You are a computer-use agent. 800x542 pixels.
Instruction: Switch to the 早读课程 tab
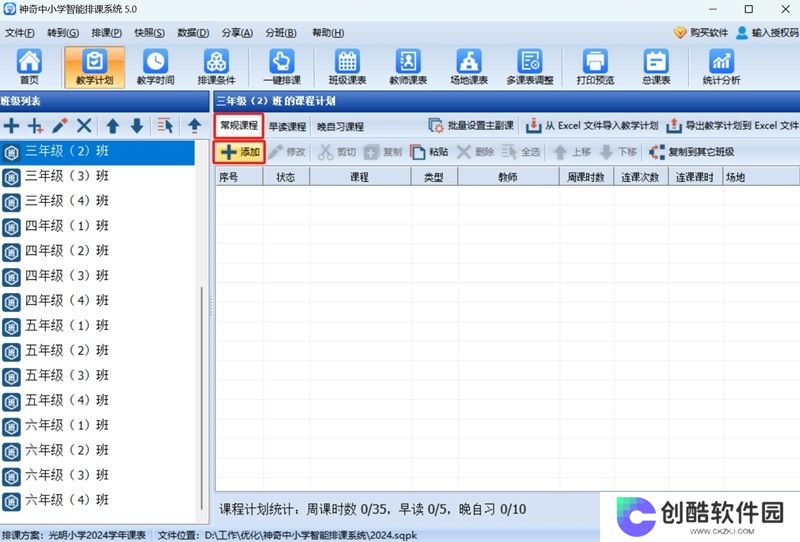(x=287, y=127)
